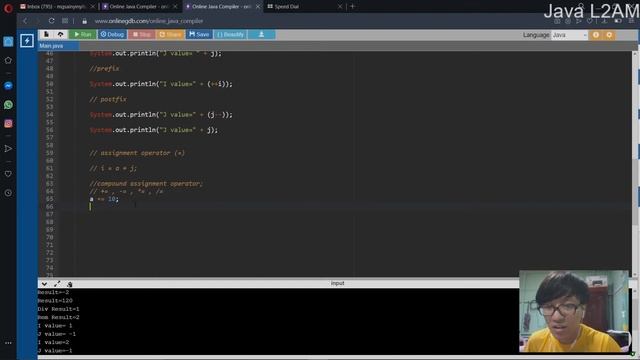Close the Speed Dial tab
The image size is (640, 360).
[x=340, y=7]
